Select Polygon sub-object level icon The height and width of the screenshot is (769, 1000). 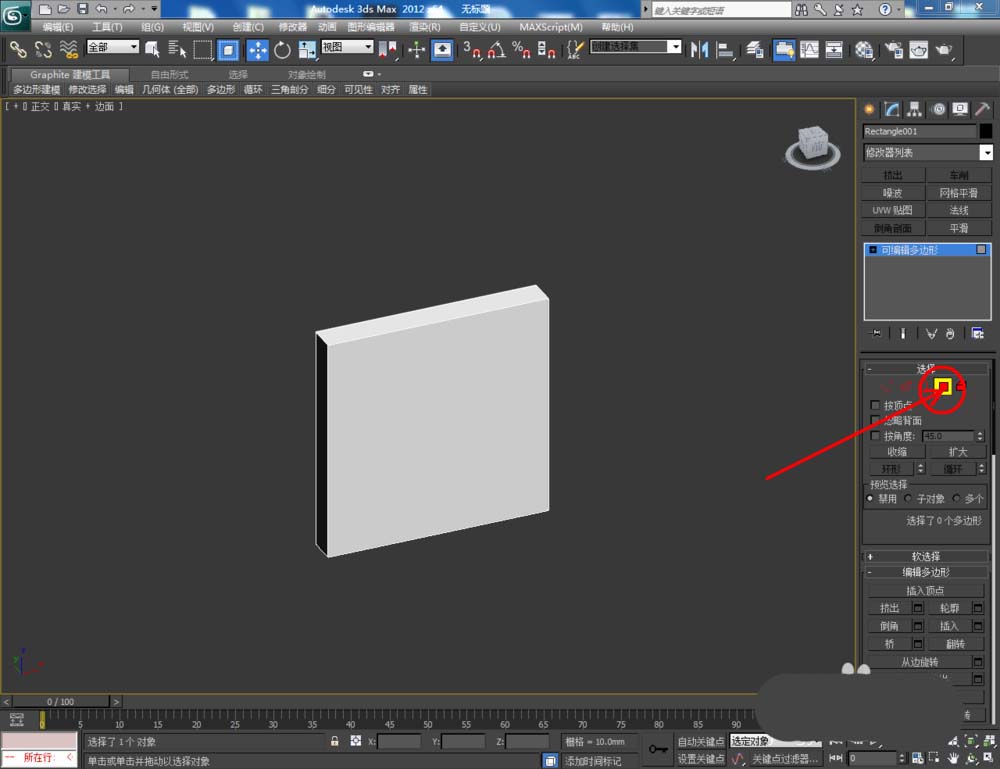(942, 386)
